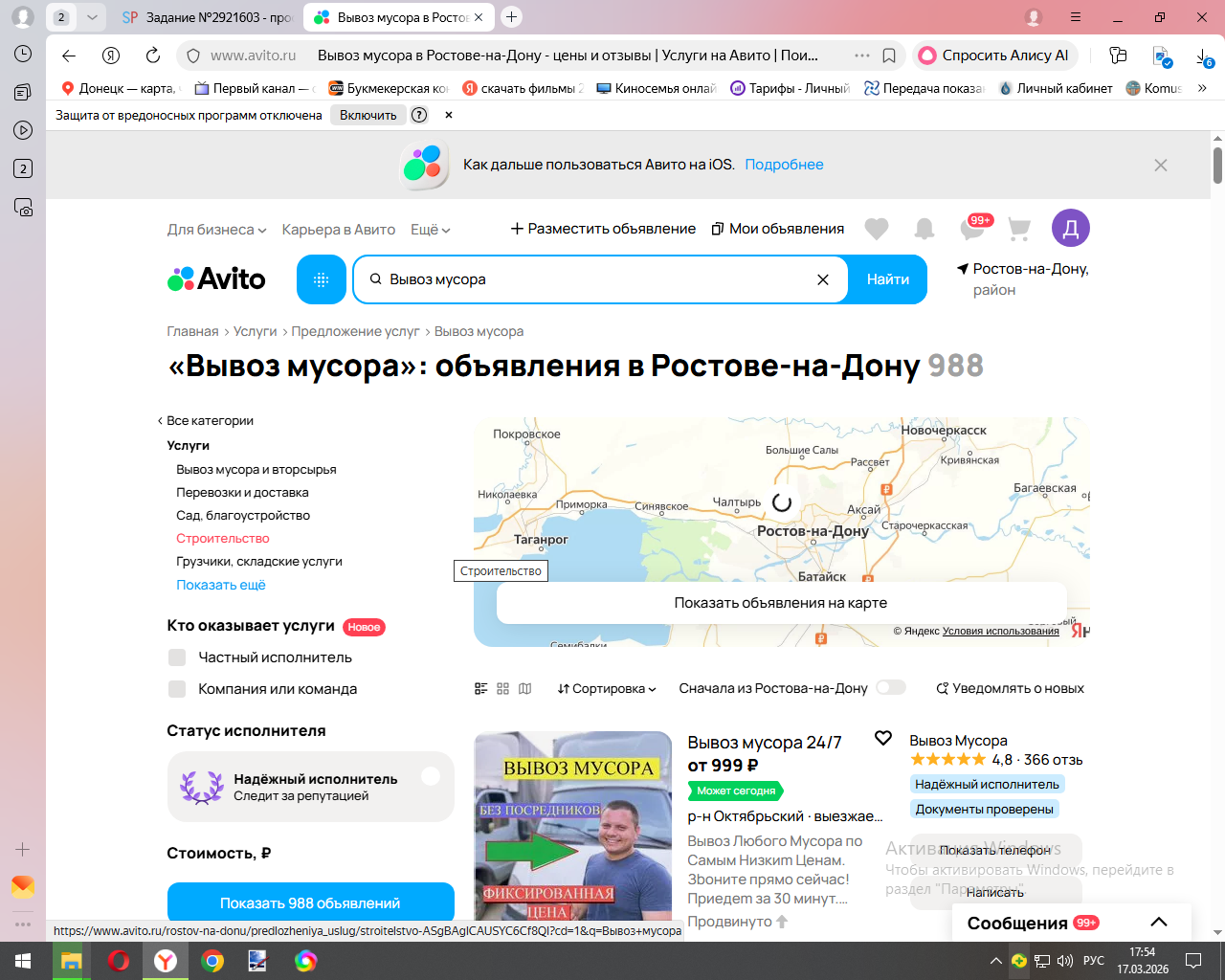
Task: Open Avito messages icon with 99+ badge
Action: click(974, 228)
